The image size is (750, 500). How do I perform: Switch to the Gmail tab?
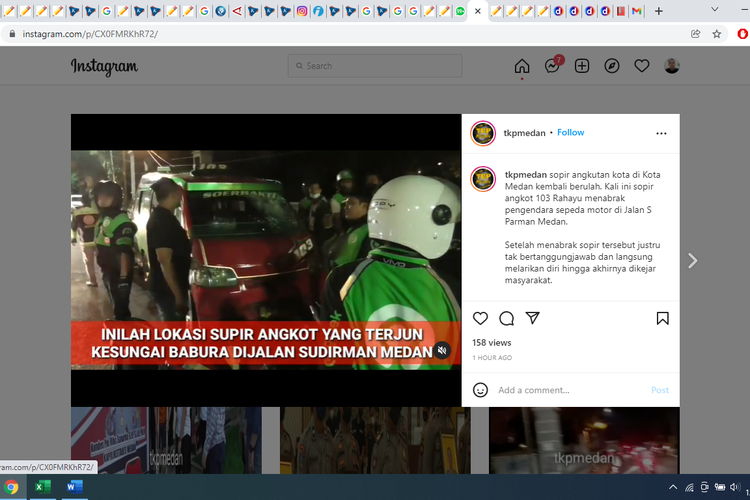637,11
